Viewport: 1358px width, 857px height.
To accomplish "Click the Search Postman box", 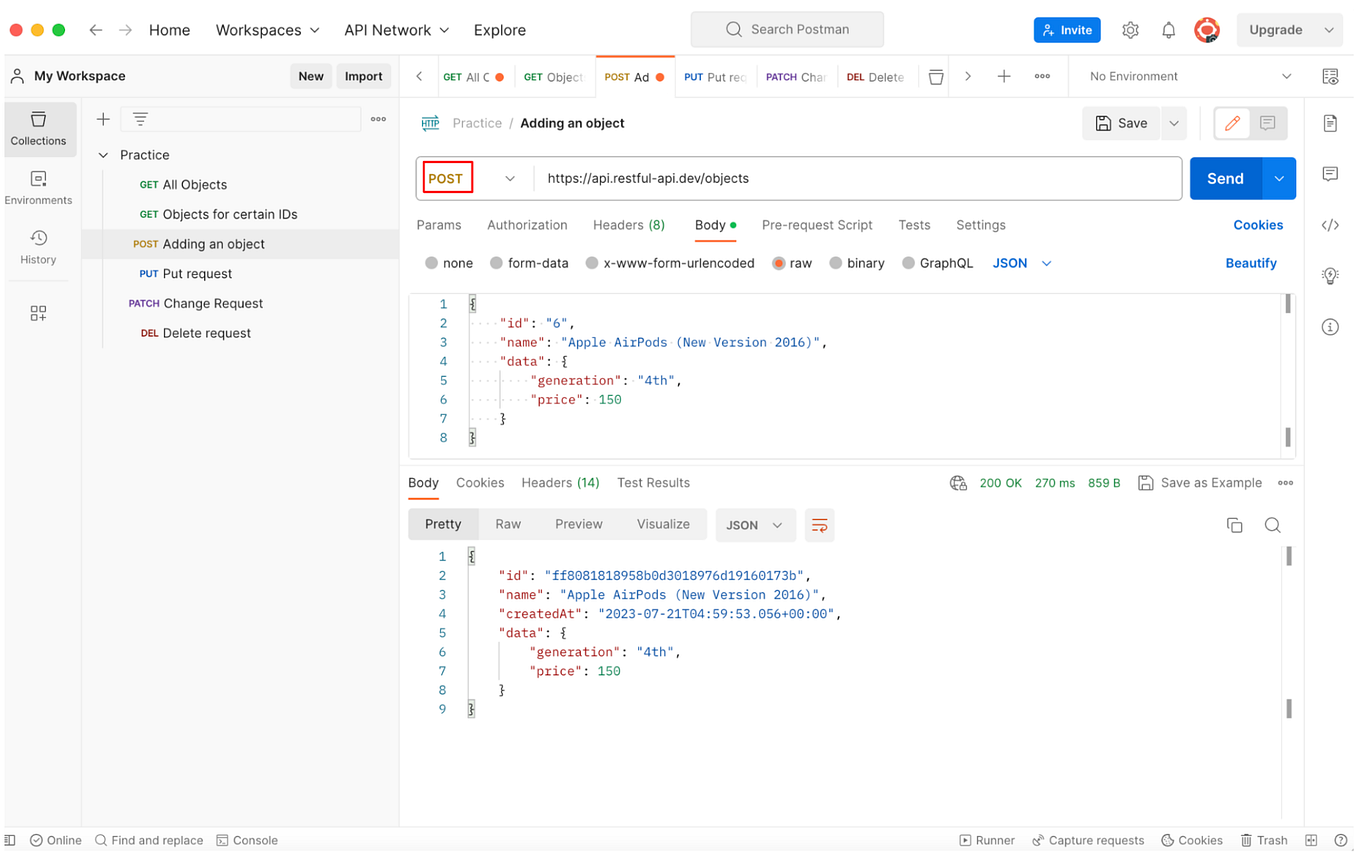I will (x=787, y=29).
